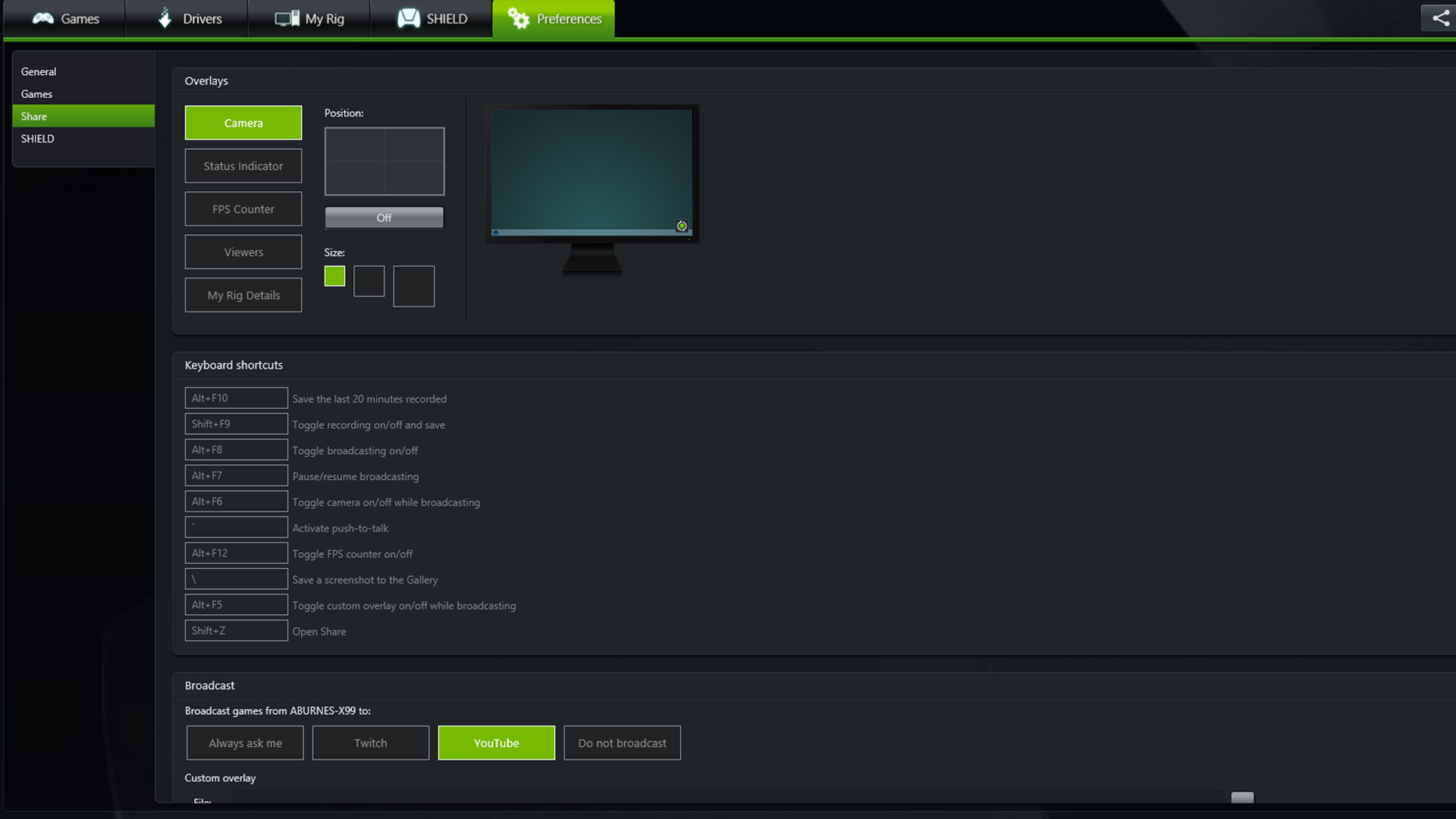Open the FPS Counter overlay settings
Image resolution: width=1456 pixels, height=819 pixels.
pyautogui.click(x=243, y=208)
